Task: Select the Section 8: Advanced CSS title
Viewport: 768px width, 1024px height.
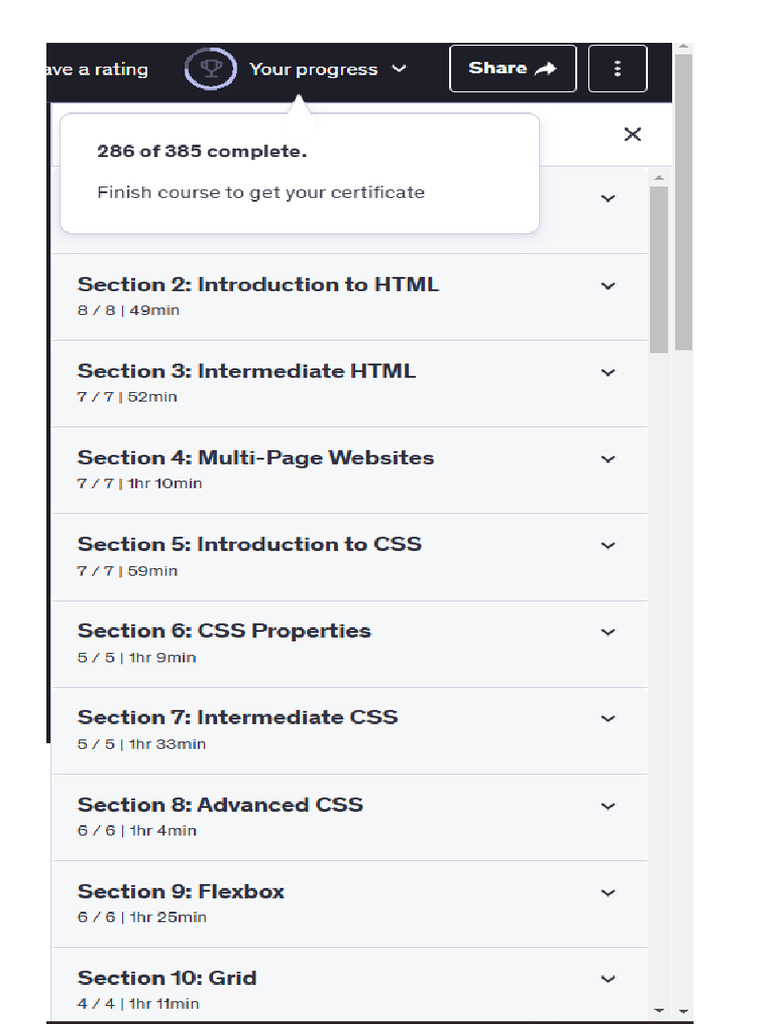Action: 220,805
